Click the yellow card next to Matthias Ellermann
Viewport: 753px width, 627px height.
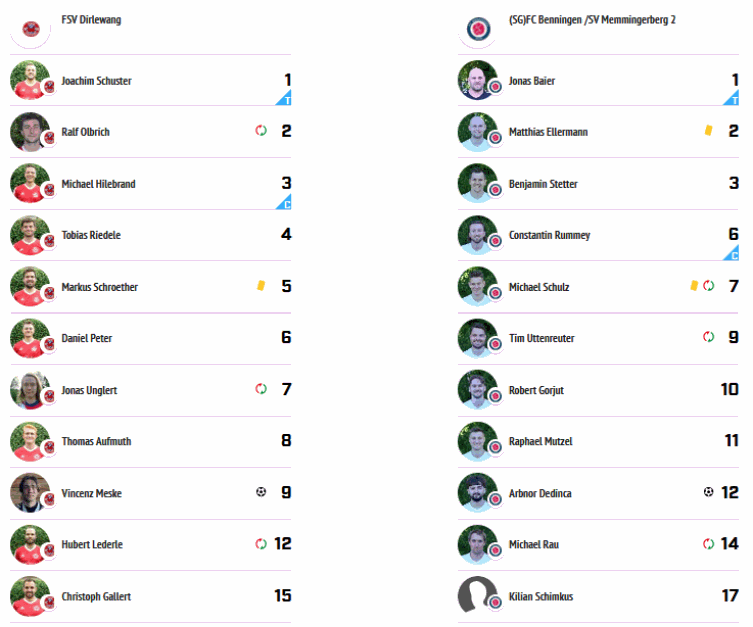click(708, 131)
